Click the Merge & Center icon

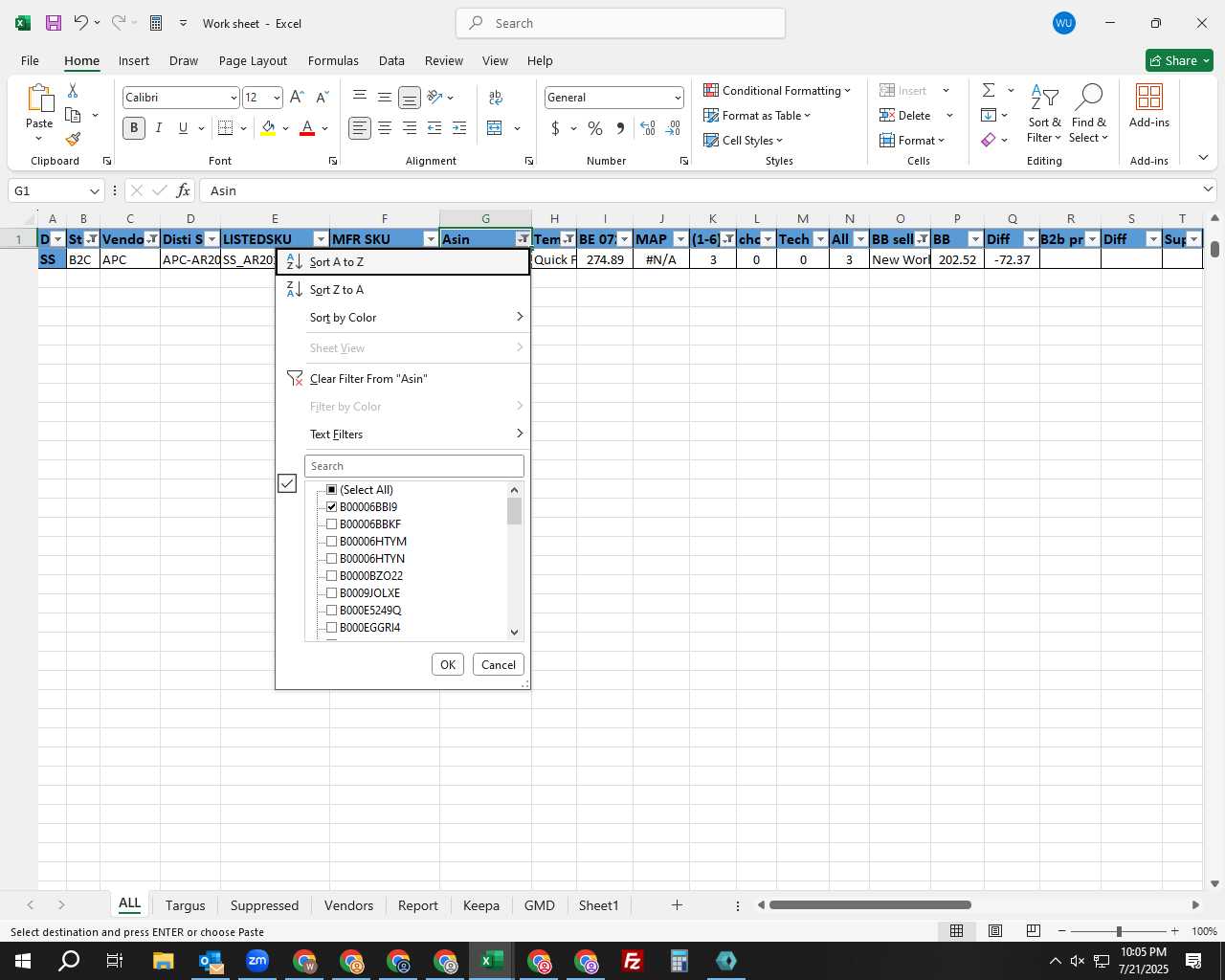point(495,127)
